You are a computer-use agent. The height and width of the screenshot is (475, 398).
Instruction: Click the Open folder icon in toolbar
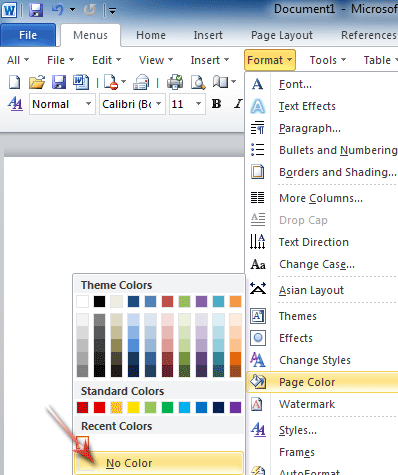pos(37,82)
